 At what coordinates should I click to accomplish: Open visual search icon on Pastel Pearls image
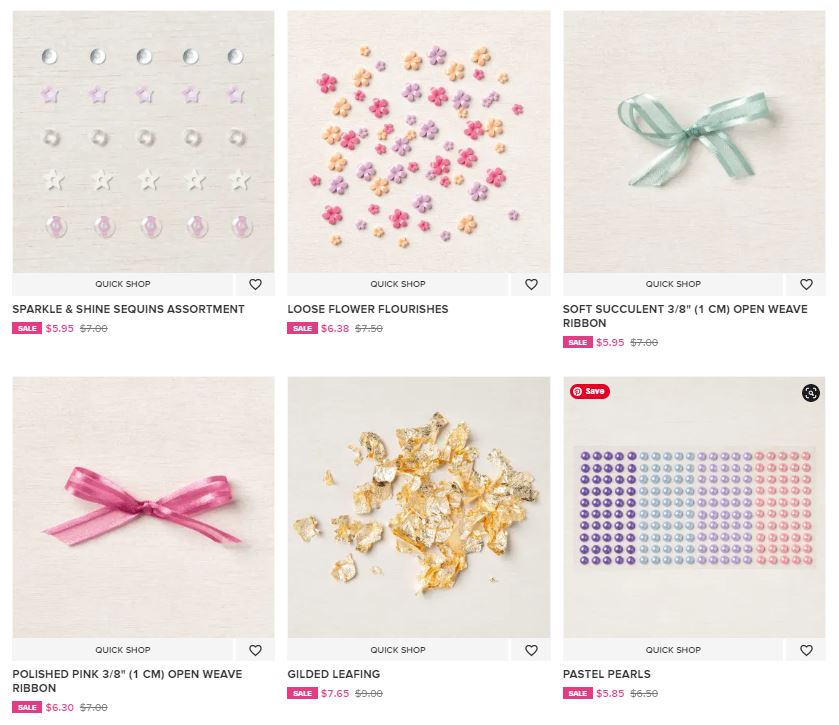pyautogui.click(x=810, y=393)
